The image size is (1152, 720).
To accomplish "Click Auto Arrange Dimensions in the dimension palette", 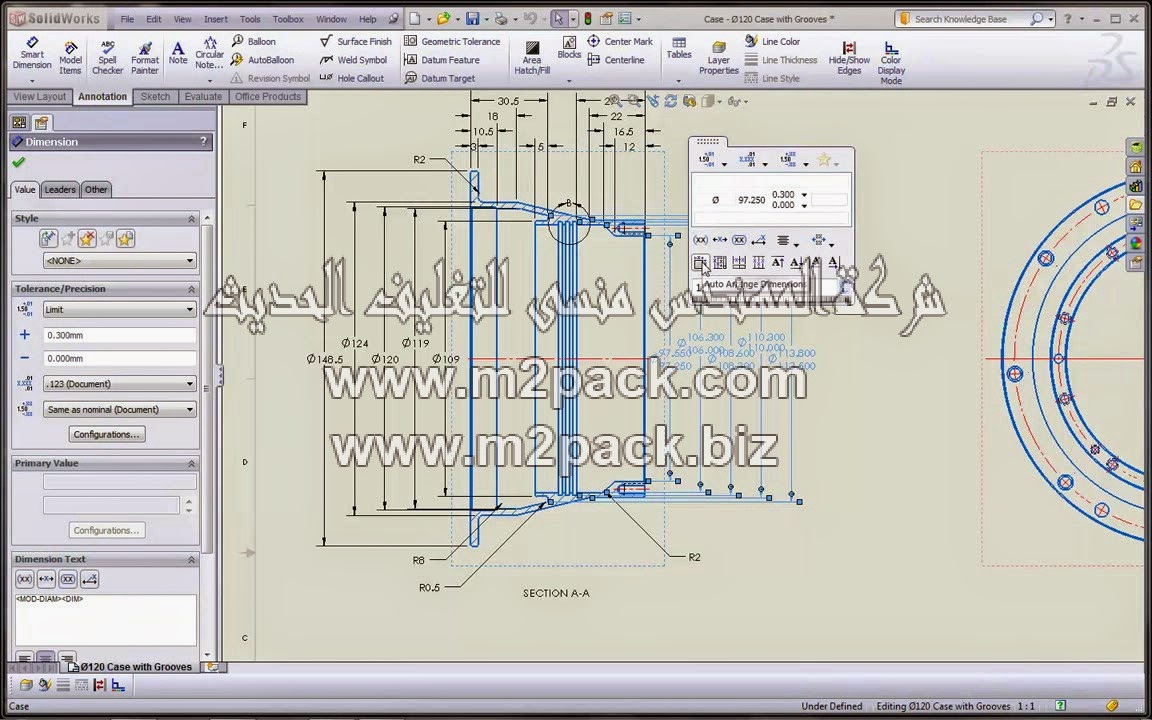I will click(x=700, y=262).
